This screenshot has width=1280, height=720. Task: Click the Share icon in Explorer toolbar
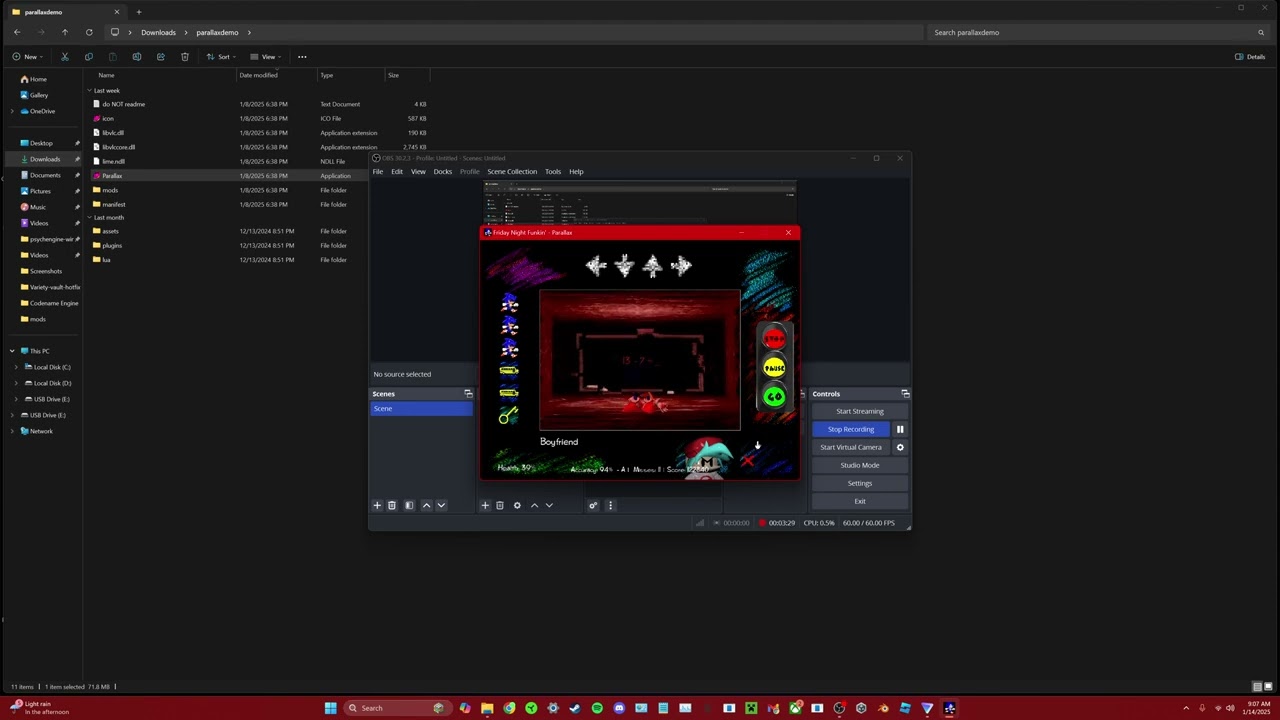tap(161, 57)
